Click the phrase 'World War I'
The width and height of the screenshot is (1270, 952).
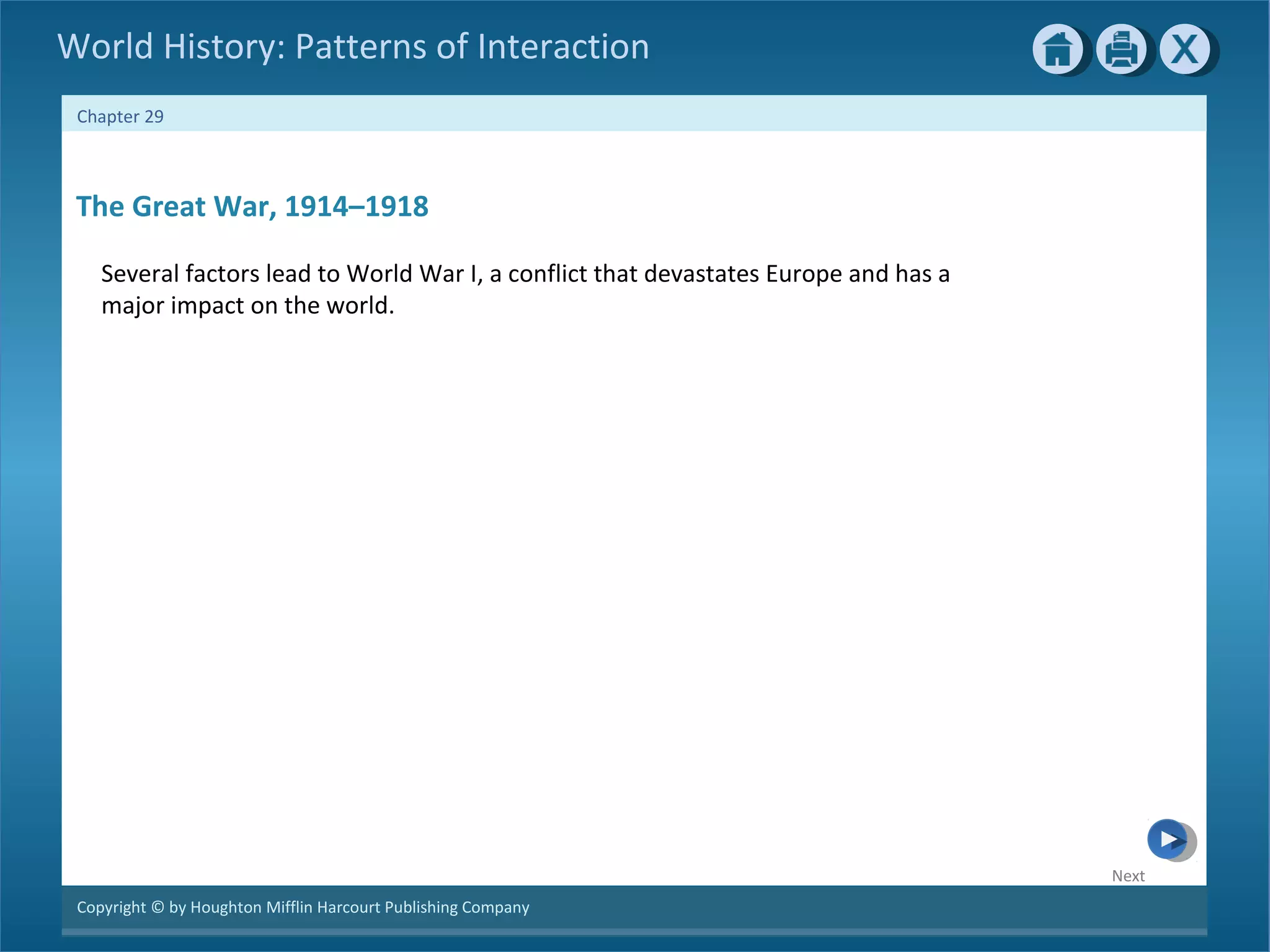[x=413, y=274]
